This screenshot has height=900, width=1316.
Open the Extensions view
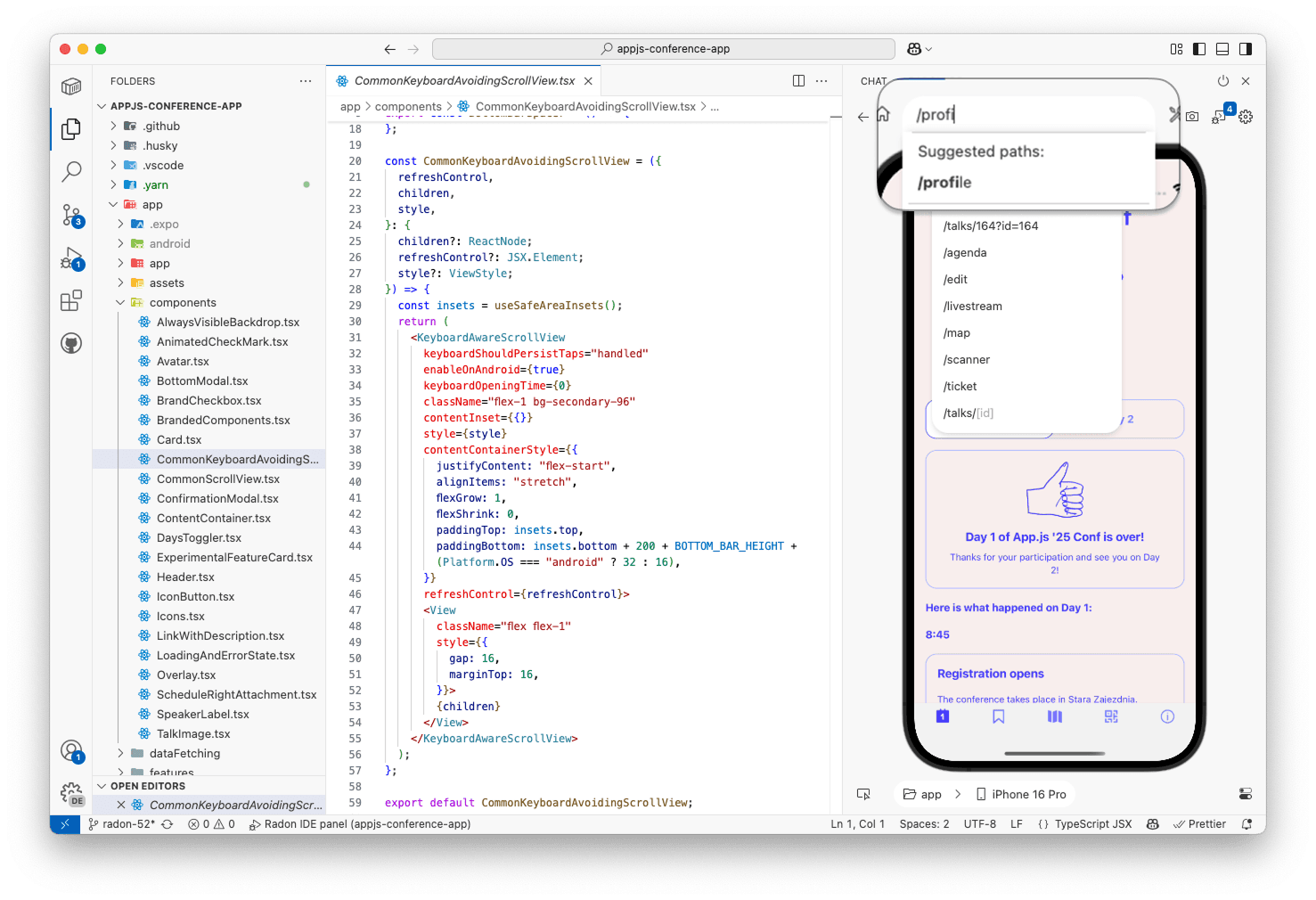71,301
